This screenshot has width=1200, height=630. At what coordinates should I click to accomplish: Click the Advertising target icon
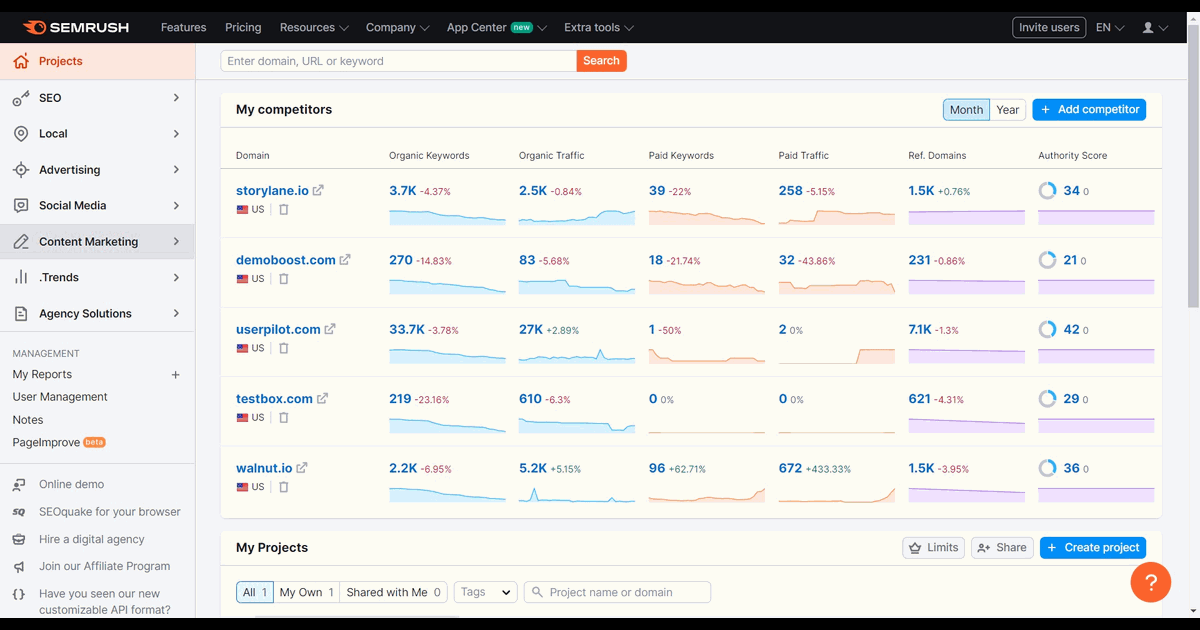tap(21, 170)
